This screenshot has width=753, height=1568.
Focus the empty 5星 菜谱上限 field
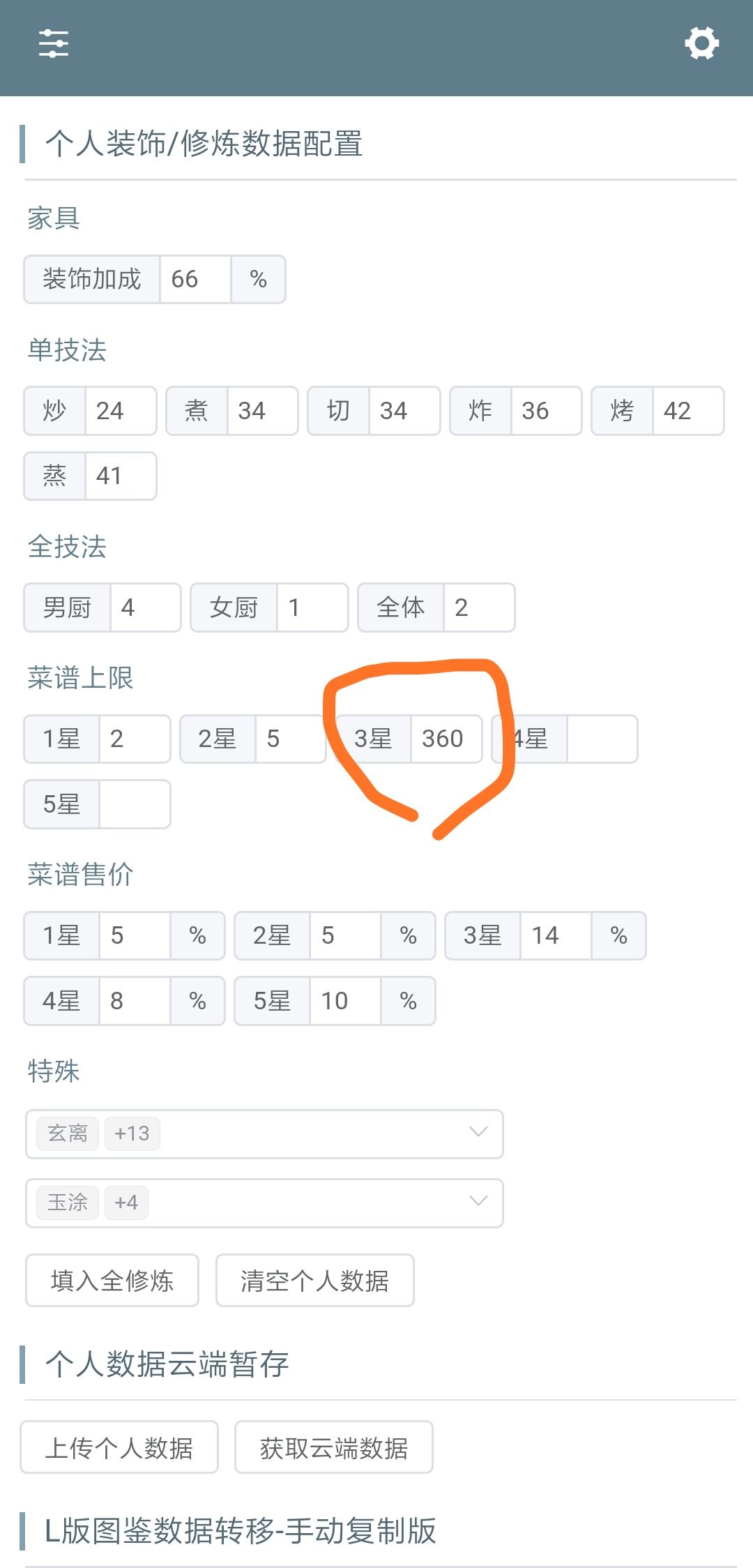coord(135,804)
